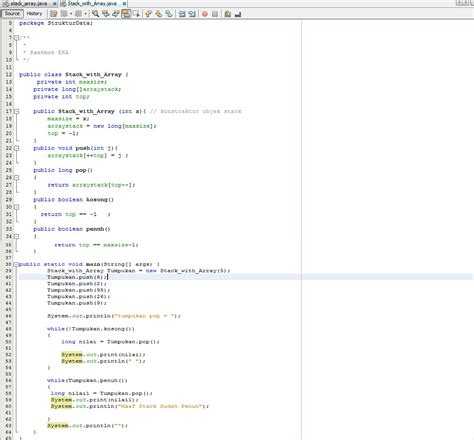Collapse the push method code fold

pos(17,148)
